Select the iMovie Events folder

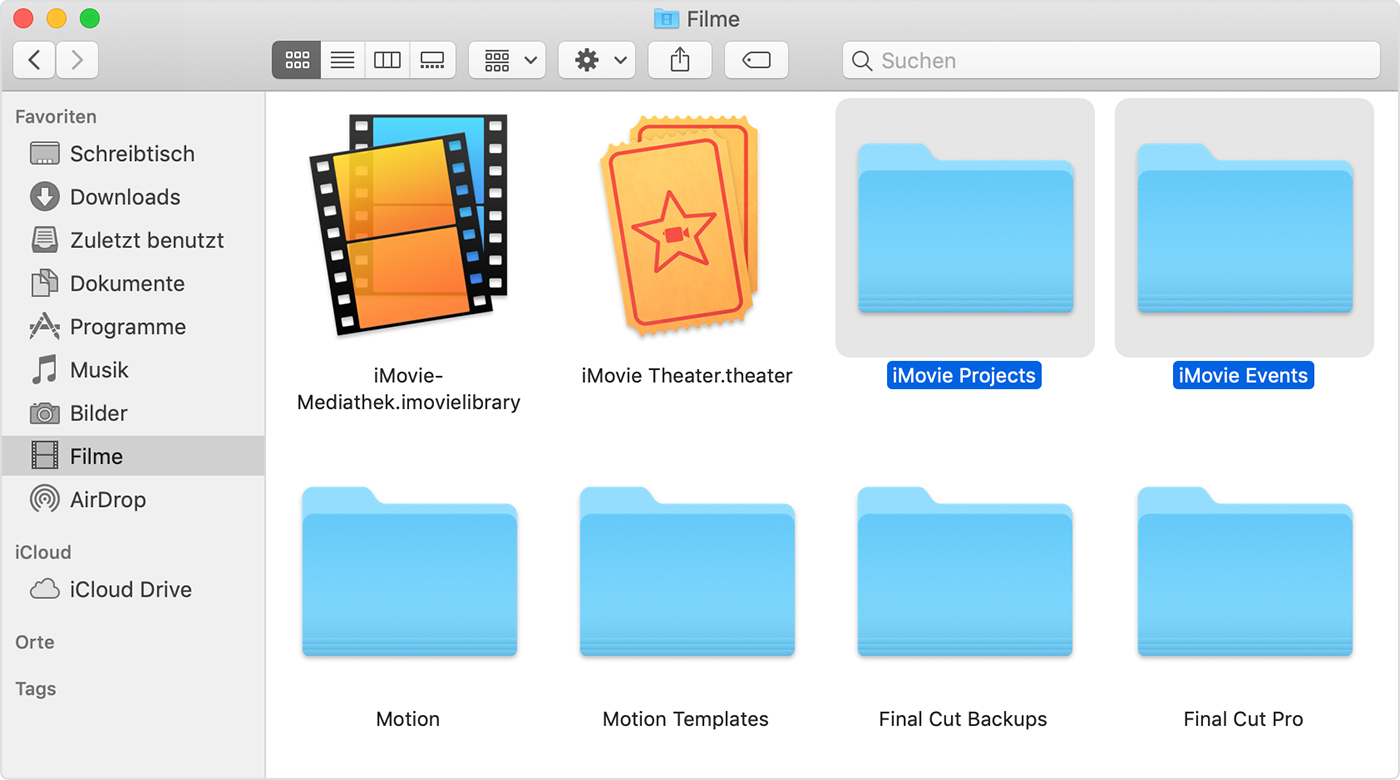(1244, 228)
